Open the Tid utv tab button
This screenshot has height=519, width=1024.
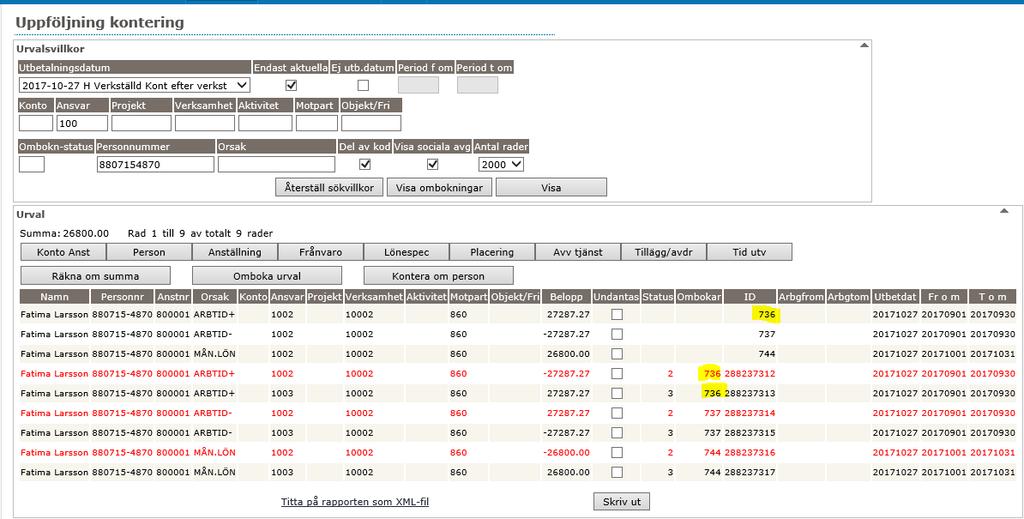[749, 252]
